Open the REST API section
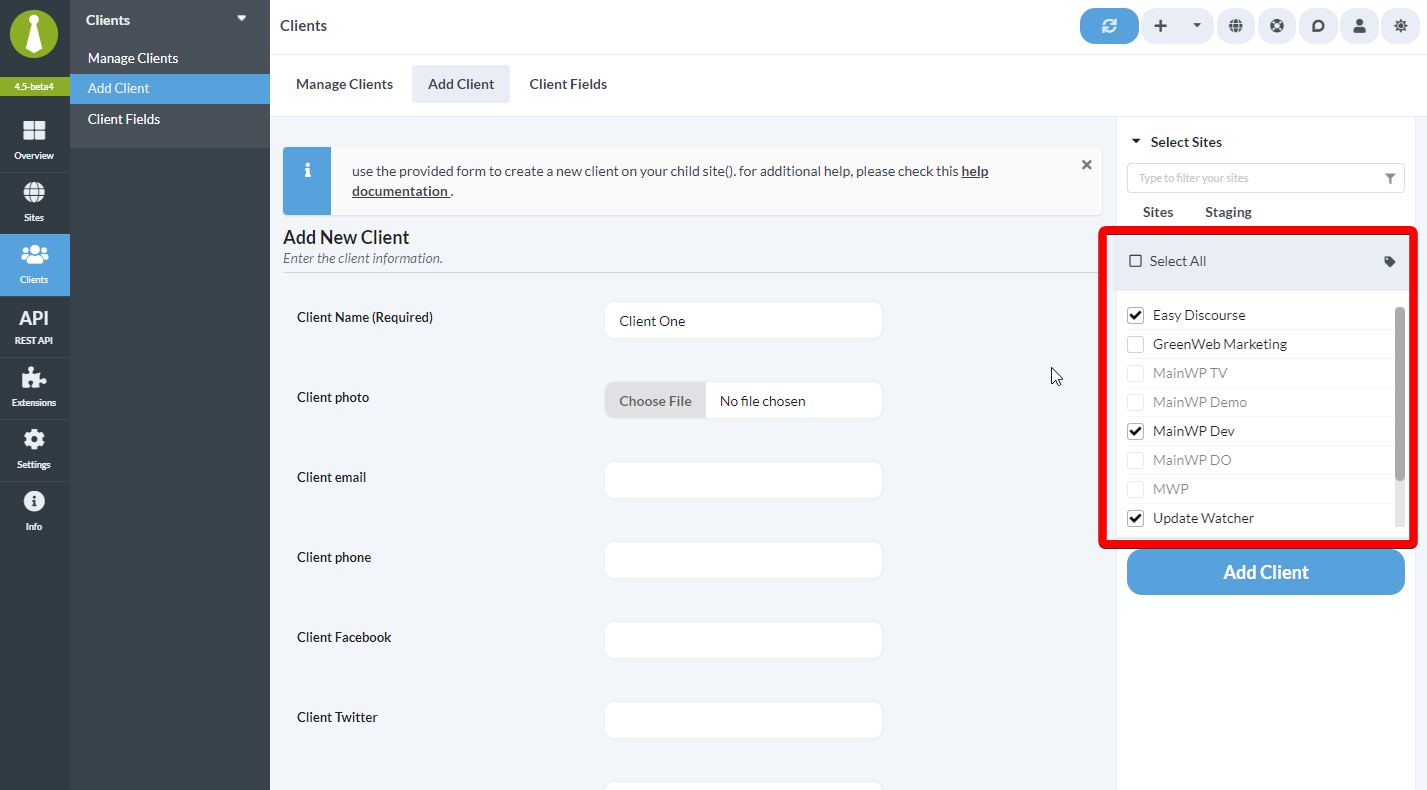Image resolution: width=1427 pixels, height=790 pixels. pos(35,325)
